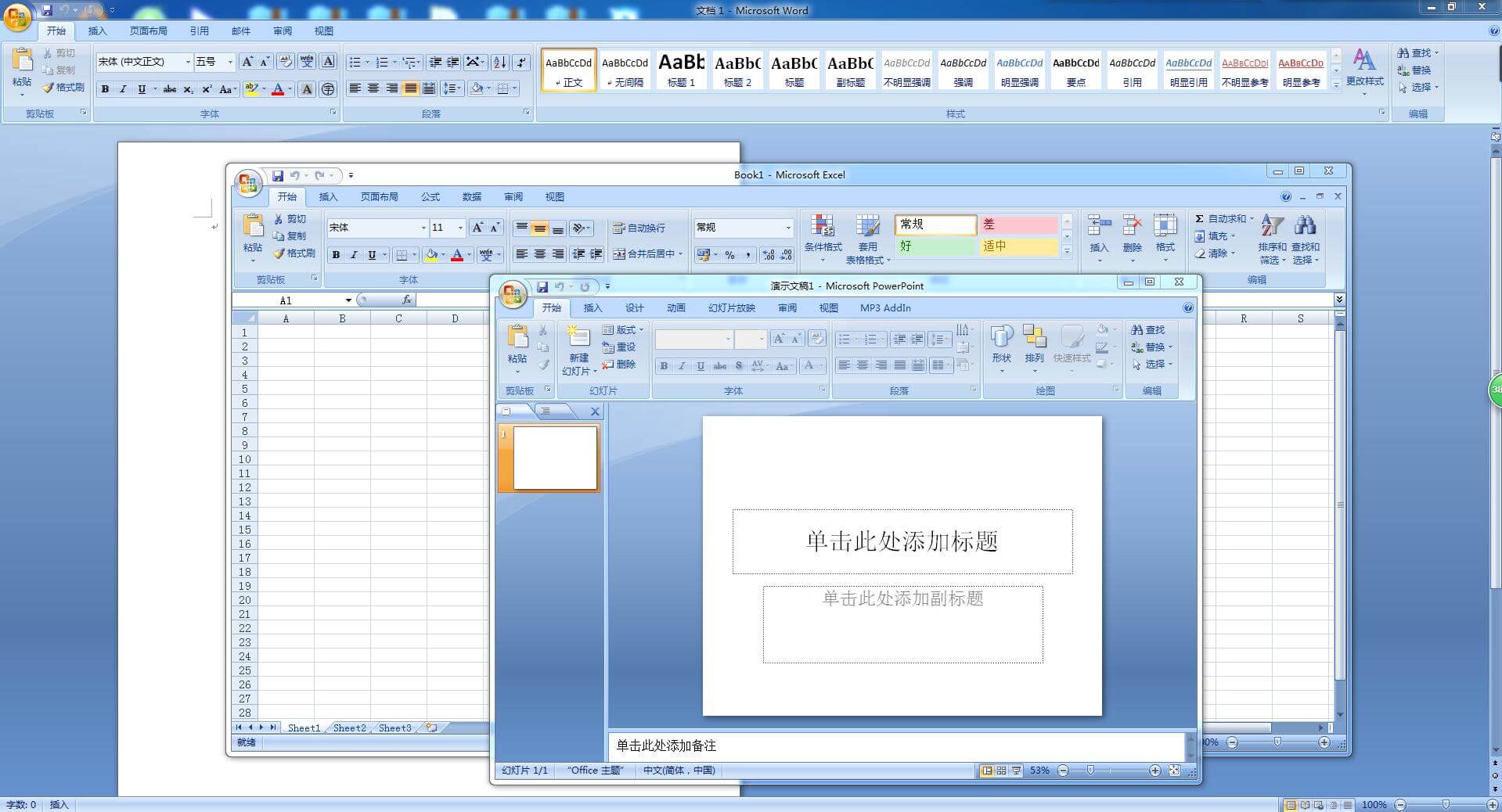Image resolution: width=1502 pixels, height=812 pixels.
Task: Click Word's Show/Hide paragraph marks icon
Action: (x=522, y=62)
